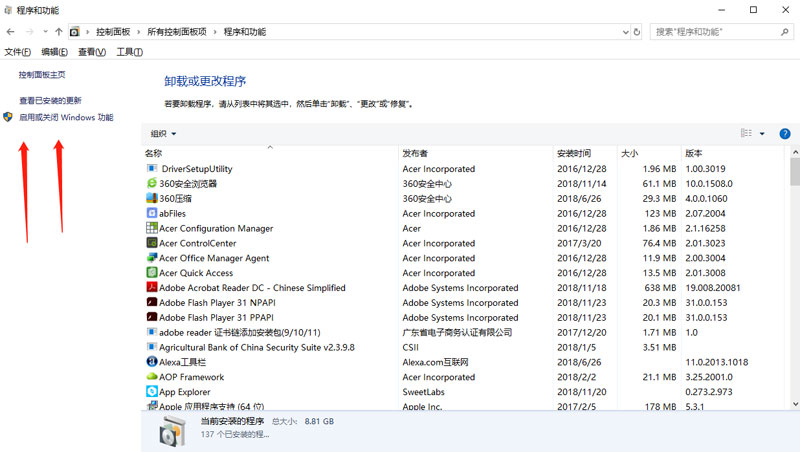Open the 编辑(E) menu
800x452 pixels.
(55, 52)
